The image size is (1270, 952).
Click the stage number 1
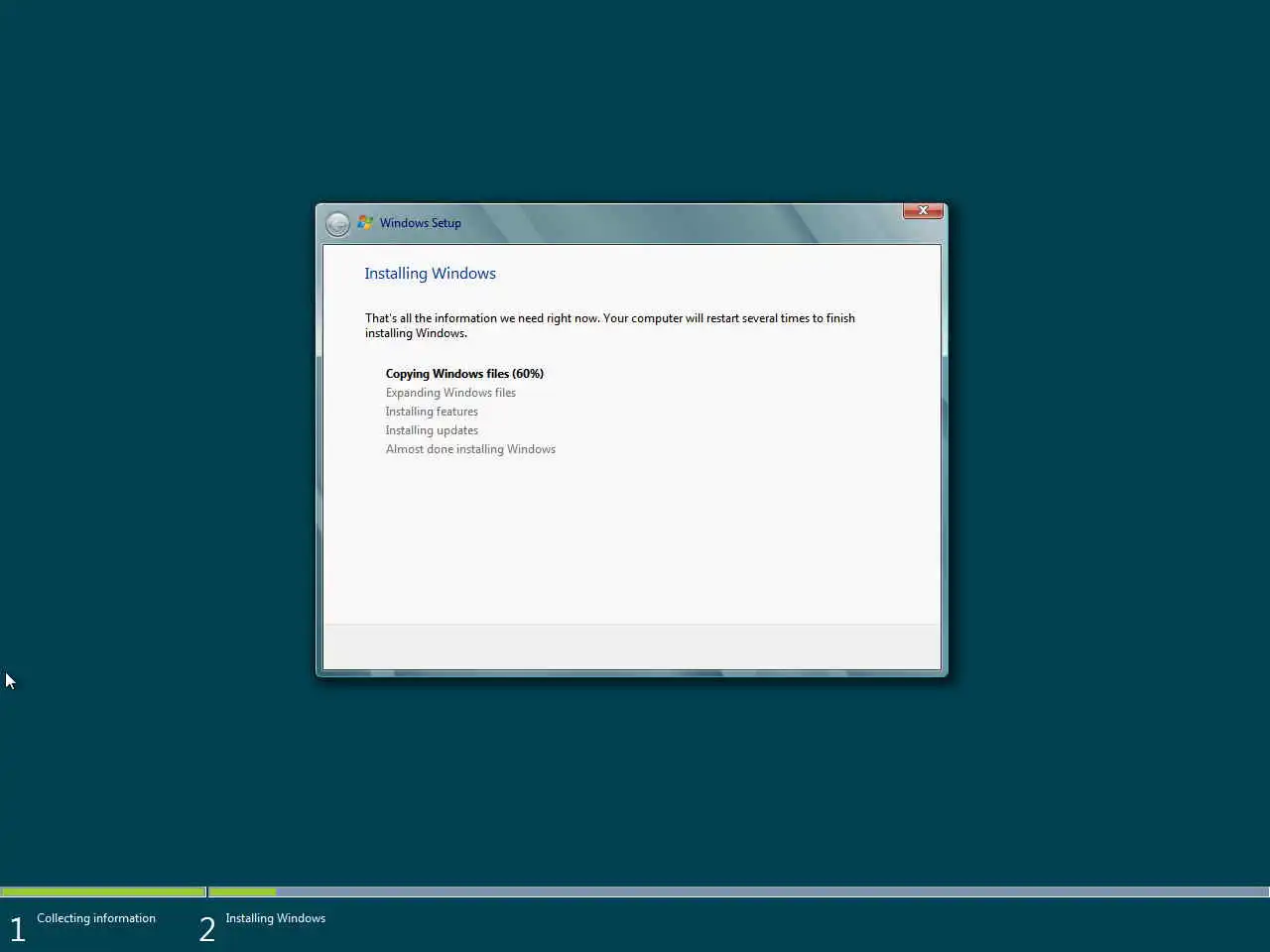tap(17, 930)
